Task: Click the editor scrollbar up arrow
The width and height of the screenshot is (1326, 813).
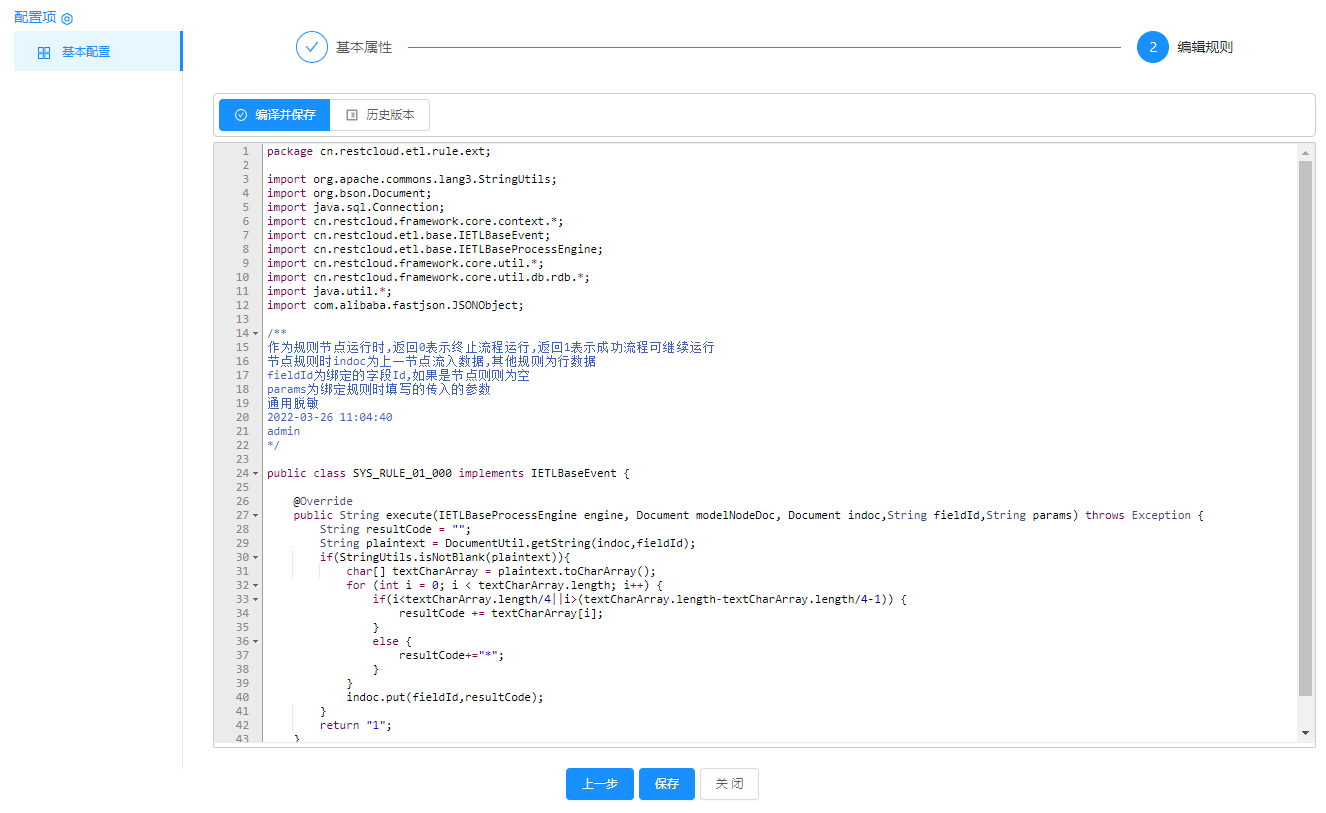Action: (x=1305, y=152)
